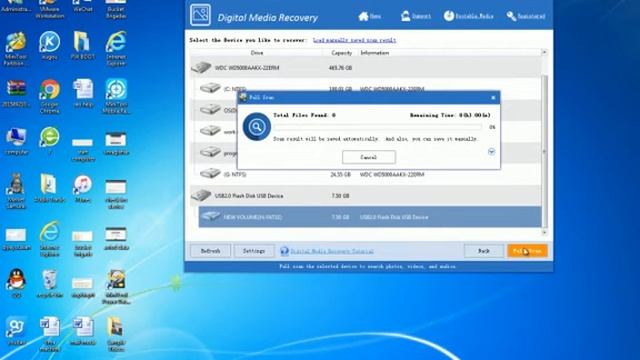Open the WeChat desktop shortcut

pyautogui.click(x=82, y=6)
